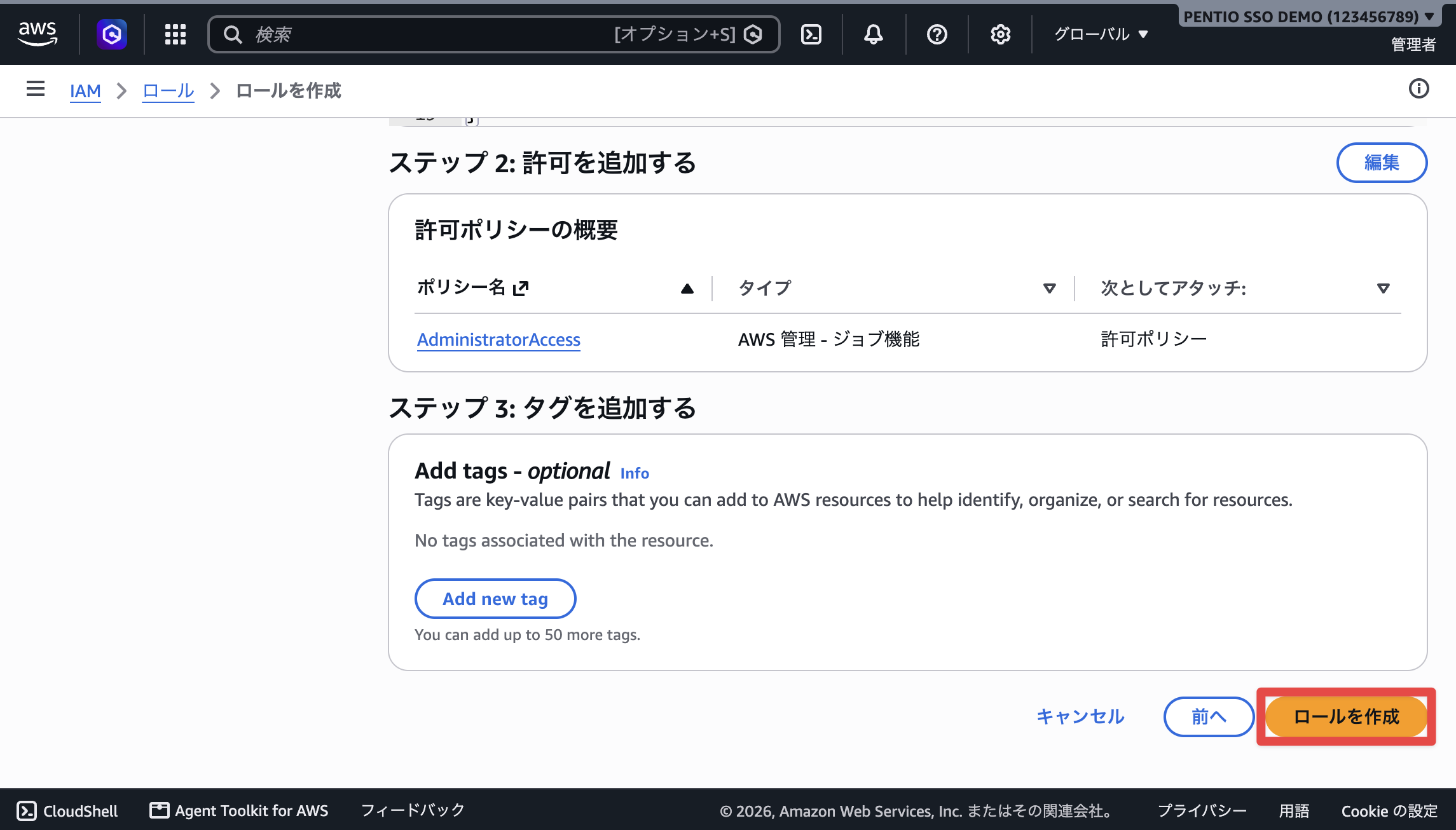Open the AWS home logo
1456x830 pixels.
[38, 34]
